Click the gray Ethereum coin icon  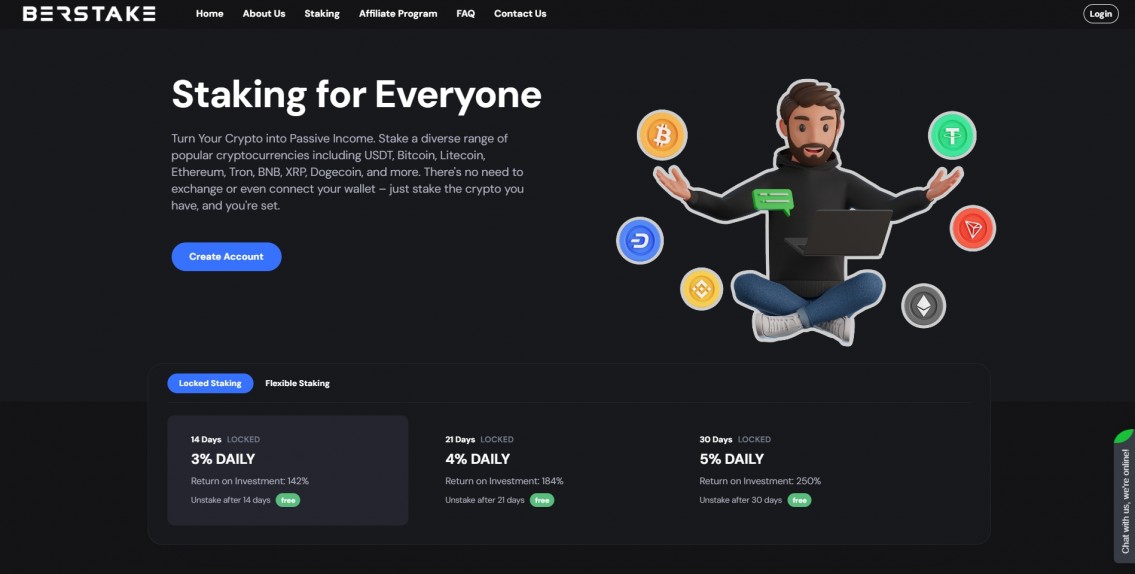[923, 305]
